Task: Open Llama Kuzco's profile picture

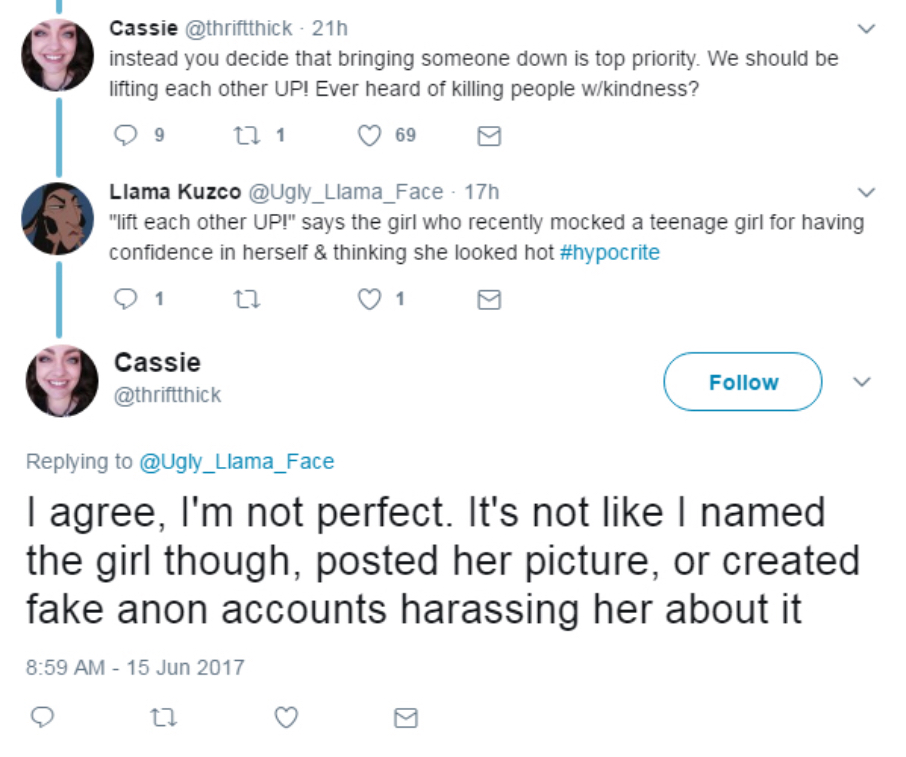Action: [x=58, y=219]
